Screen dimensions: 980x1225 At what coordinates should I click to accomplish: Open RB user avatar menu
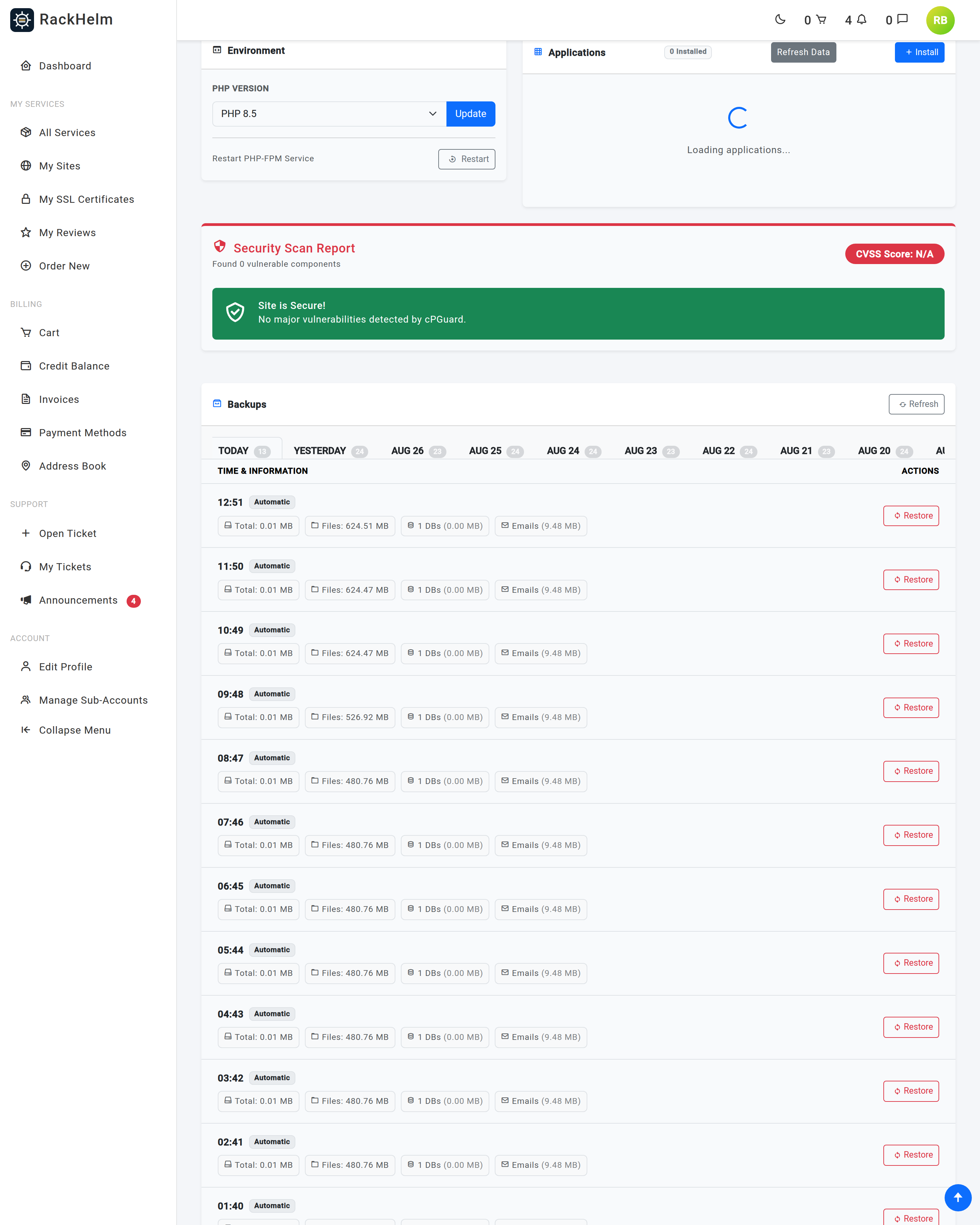[940, 20]
